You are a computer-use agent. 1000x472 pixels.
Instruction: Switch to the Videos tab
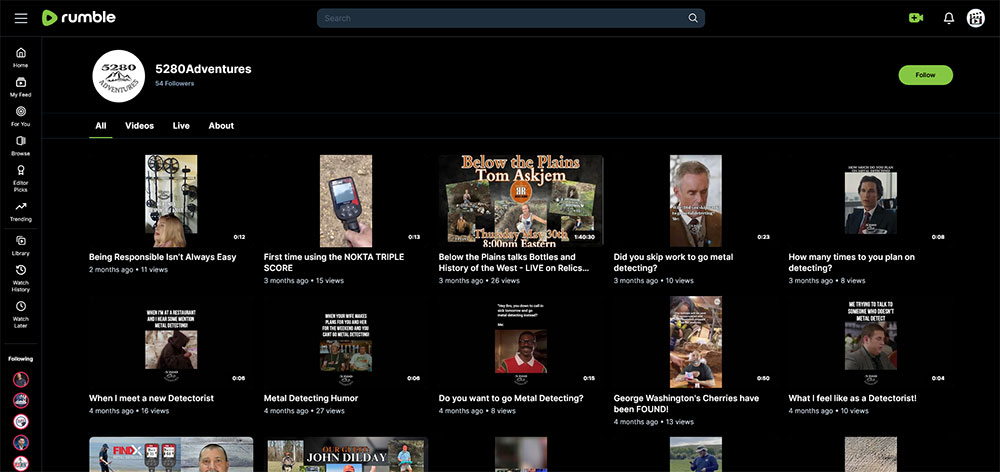(140, 126)
